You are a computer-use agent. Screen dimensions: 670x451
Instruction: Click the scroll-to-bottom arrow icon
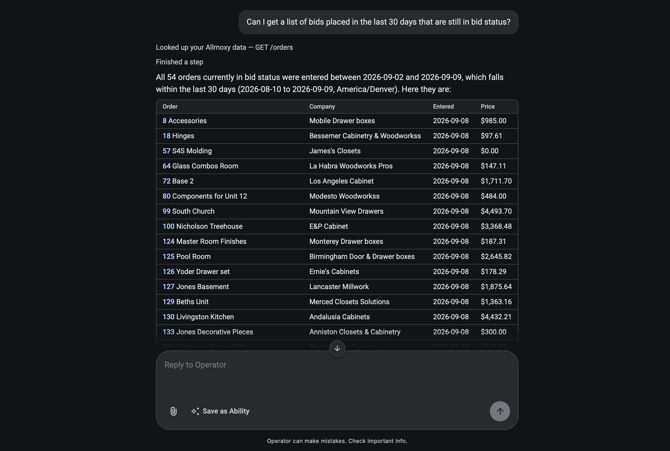(337, 348)
